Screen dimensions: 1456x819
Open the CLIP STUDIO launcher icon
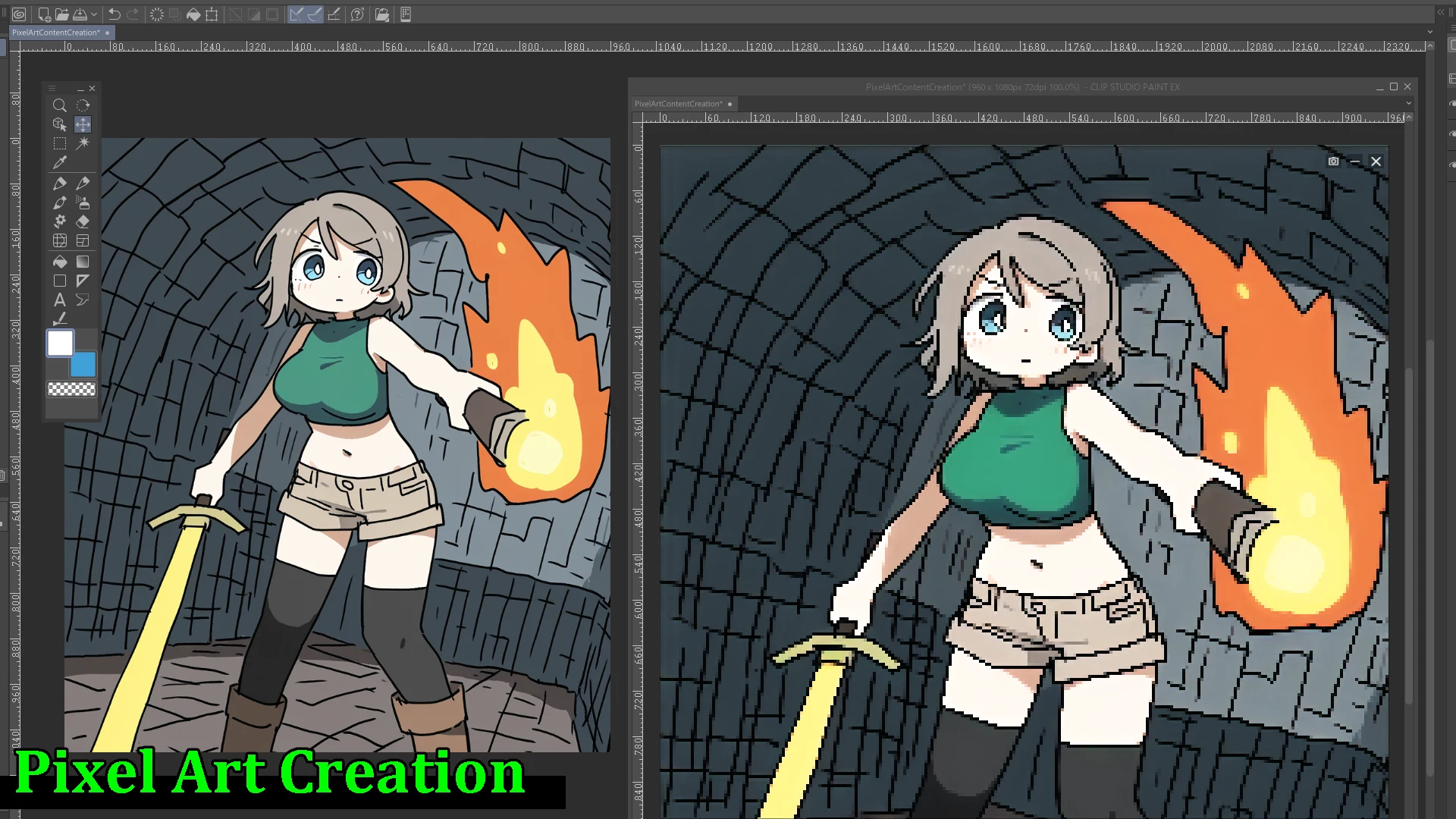coord(19,14)
